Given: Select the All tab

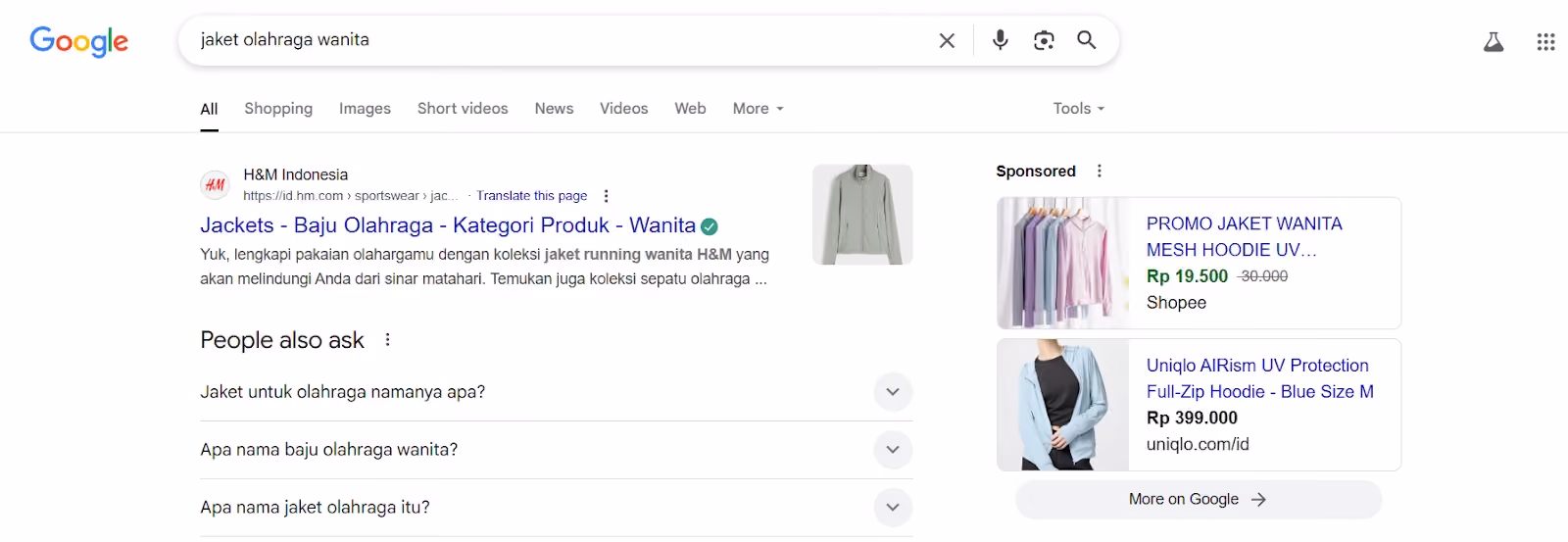Looking at the screenshot, I should click(209, 109).
